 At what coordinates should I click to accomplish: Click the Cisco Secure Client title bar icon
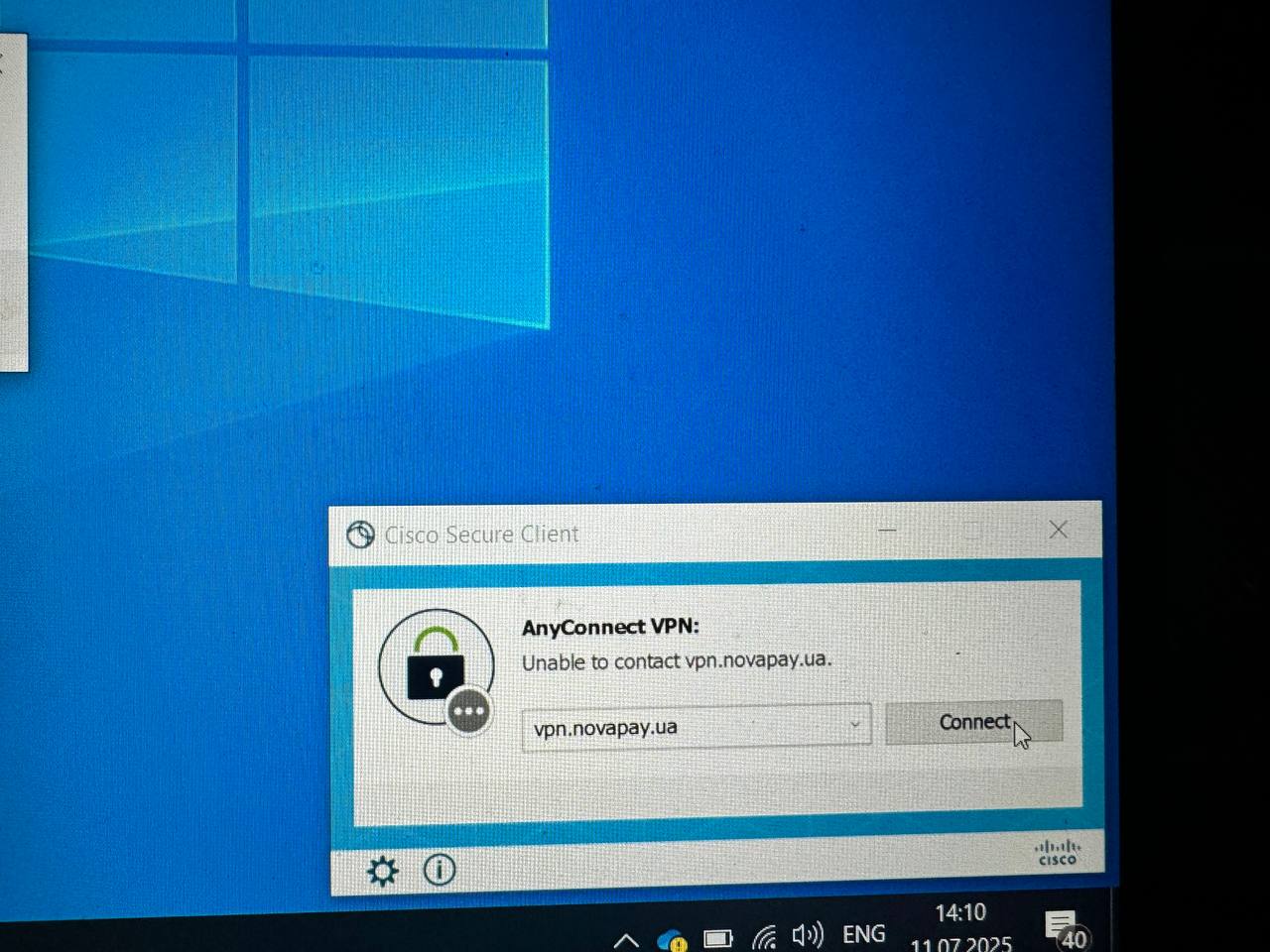(x=360, y=535)
